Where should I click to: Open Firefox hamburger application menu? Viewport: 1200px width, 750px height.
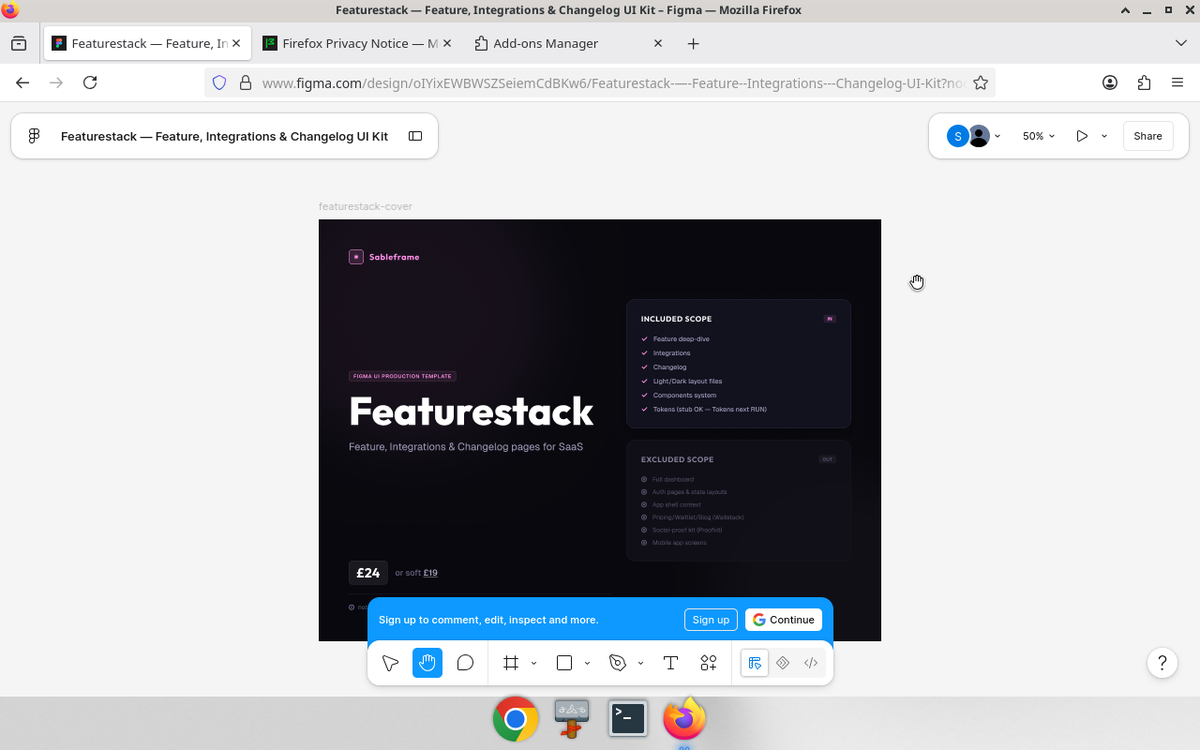tap(1178, 83)
